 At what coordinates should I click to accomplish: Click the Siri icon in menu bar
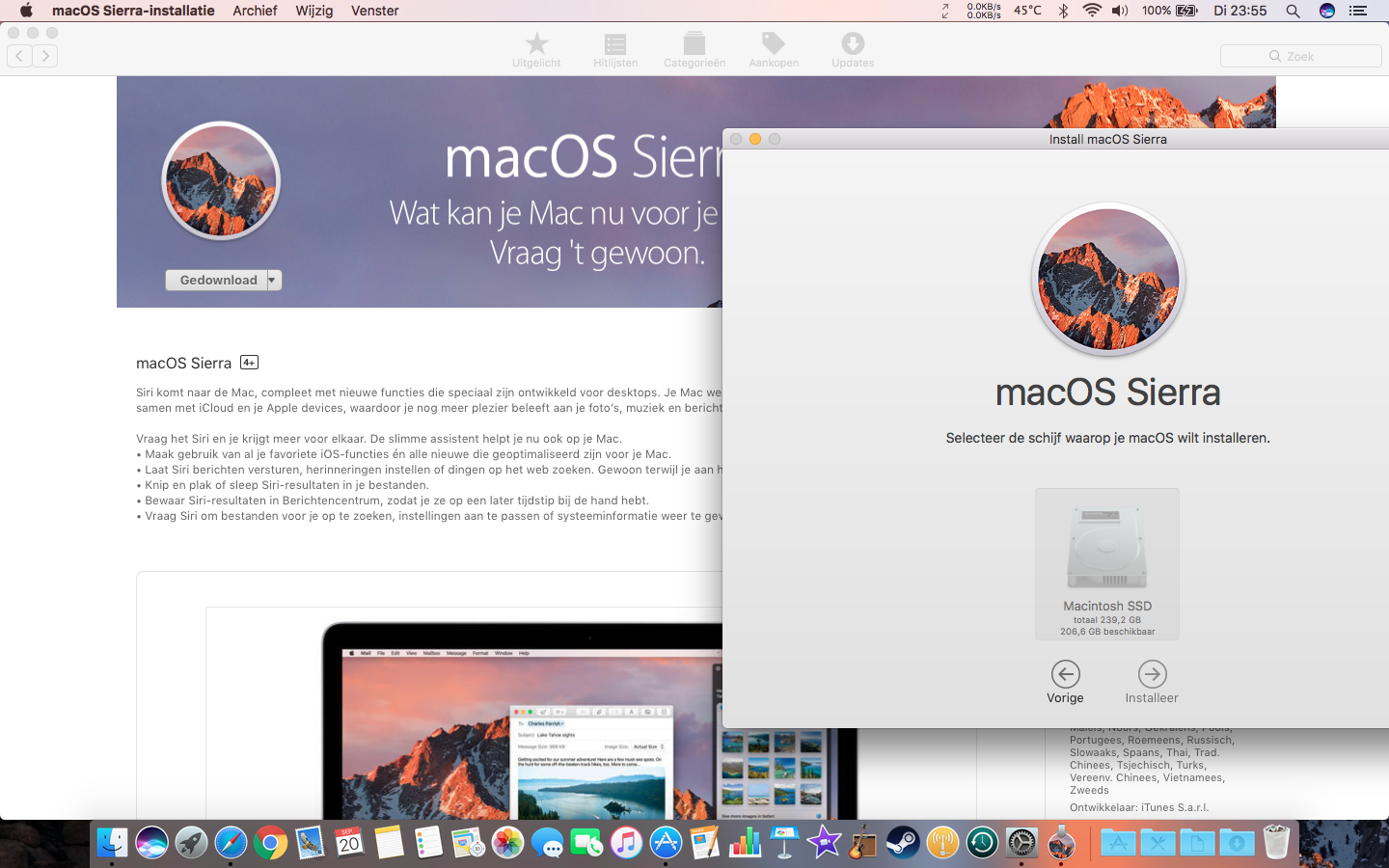(1327, 11)
